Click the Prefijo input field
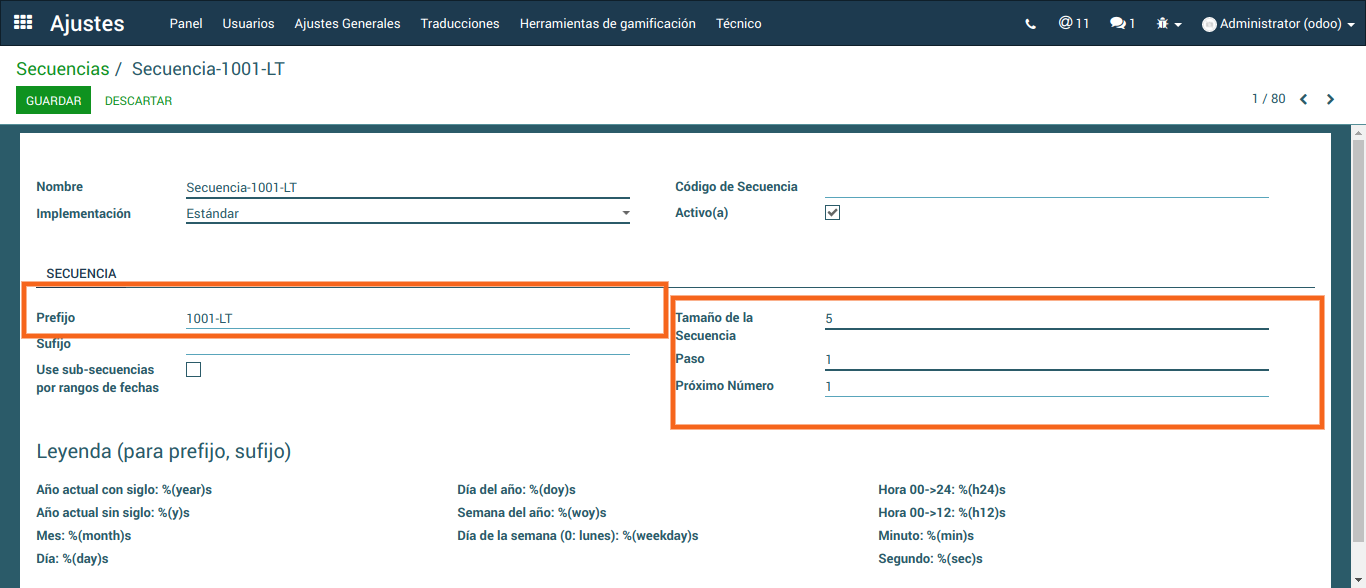1366x588 pixels. (x=408, y=319)
